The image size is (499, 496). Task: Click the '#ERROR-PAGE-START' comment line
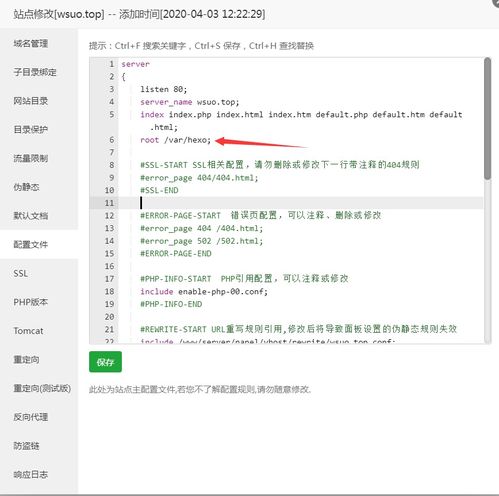coord(260,215)
